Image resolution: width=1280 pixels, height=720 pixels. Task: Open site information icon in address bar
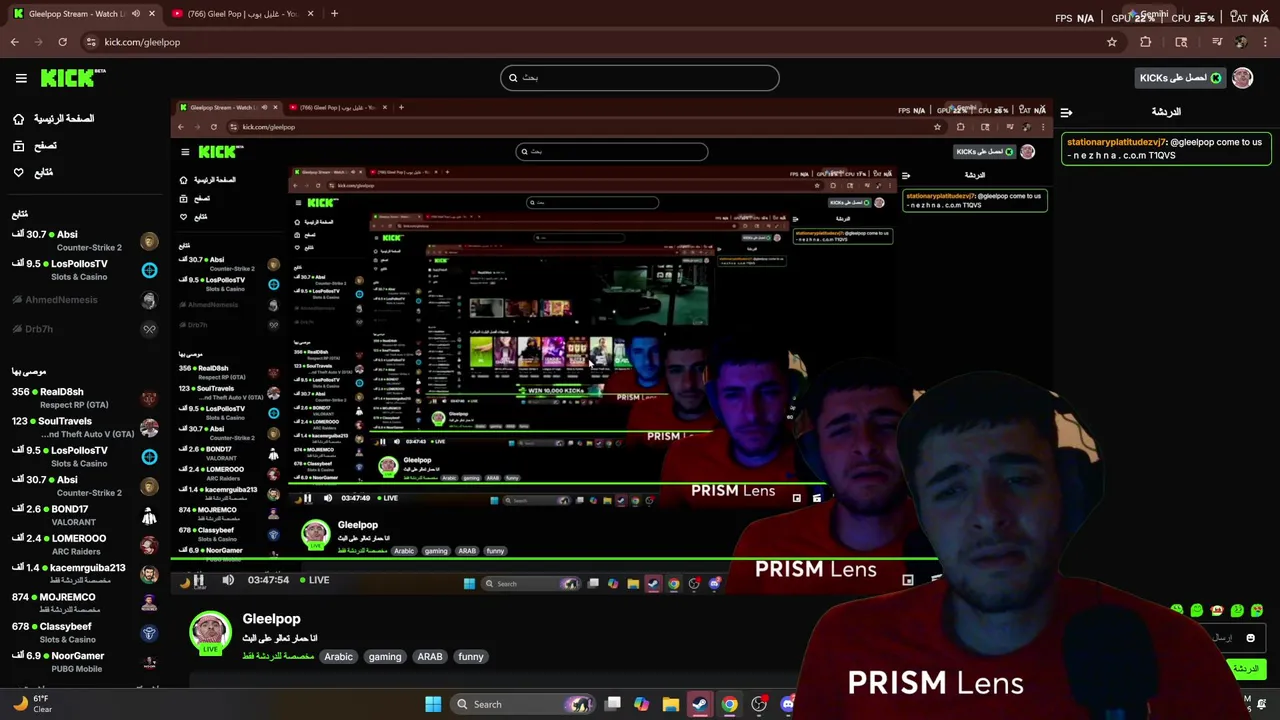(x=91, y=42)
